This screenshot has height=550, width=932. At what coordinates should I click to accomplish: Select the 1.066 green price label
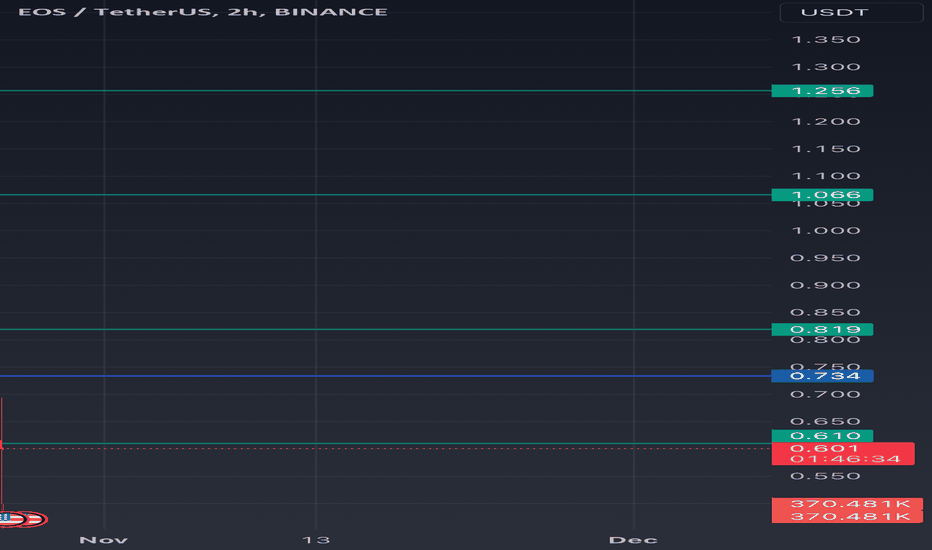tap(822, 195)
